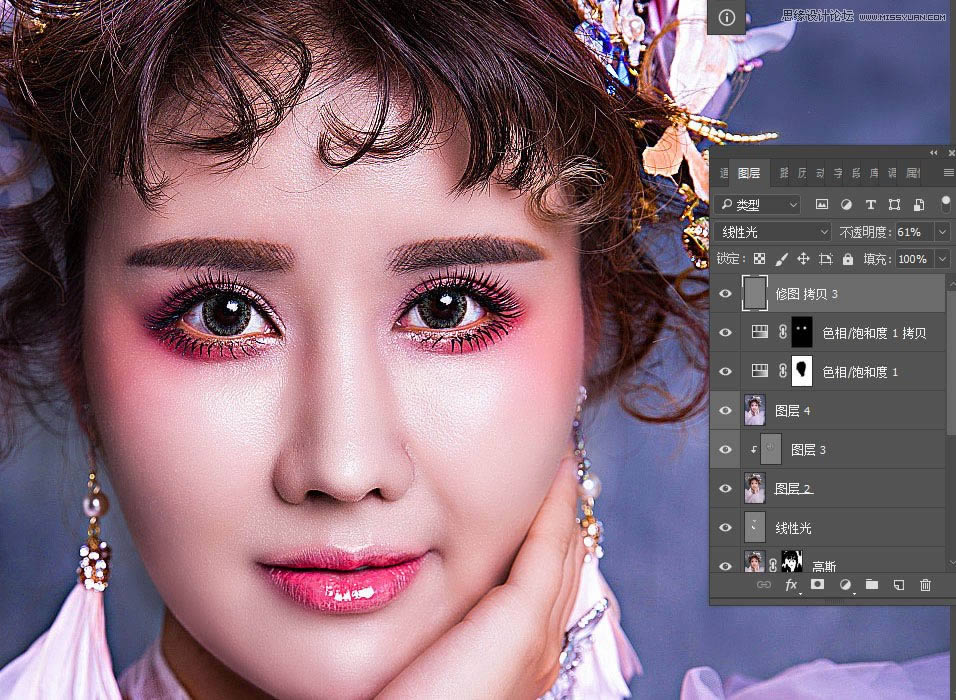Click the fill value field 100%
Image resolution: width=956 pixels, height=700 pixels.
click(913, 259)
